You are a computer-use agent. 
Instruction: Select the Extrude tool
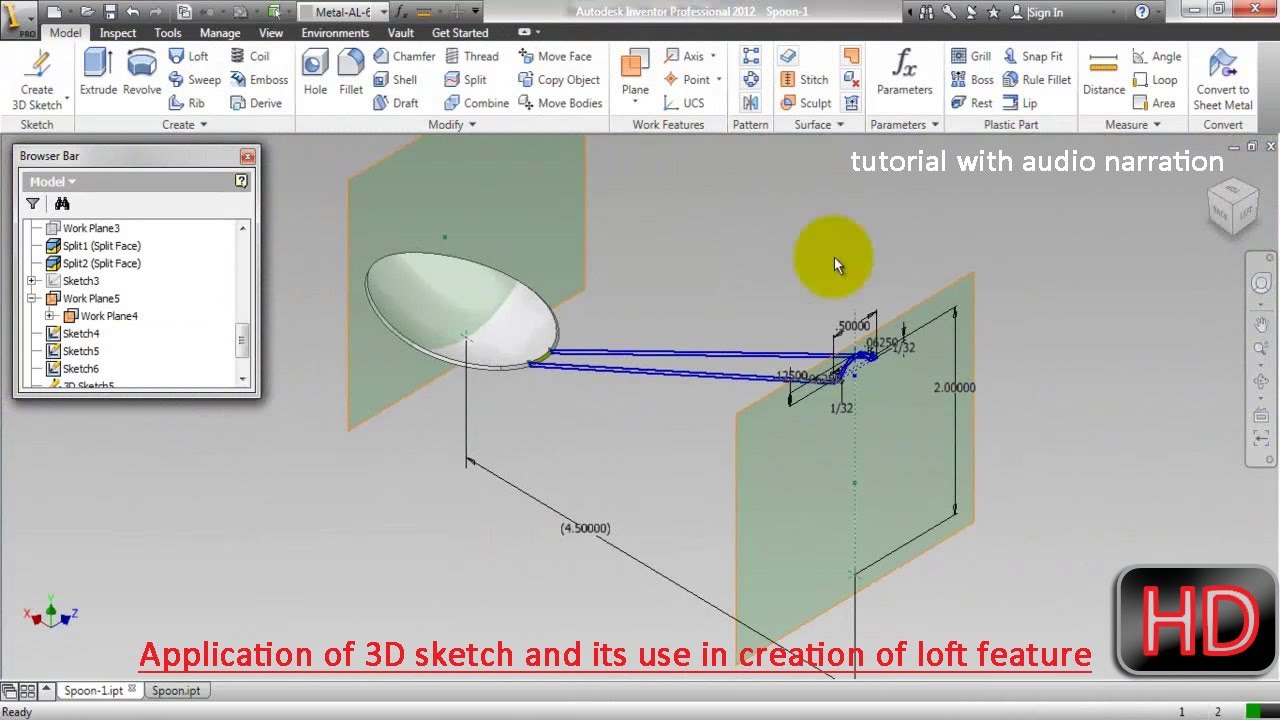coord(97,70)
